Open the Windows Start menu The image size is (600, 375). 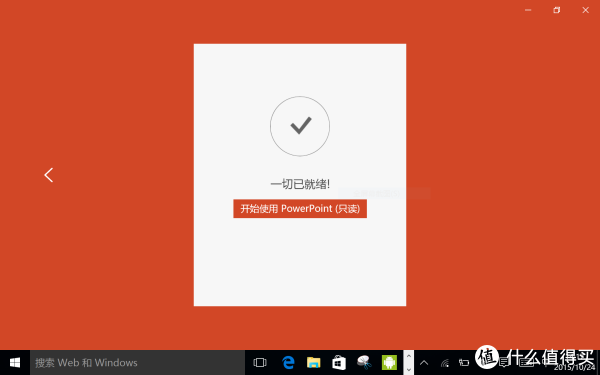15,362
